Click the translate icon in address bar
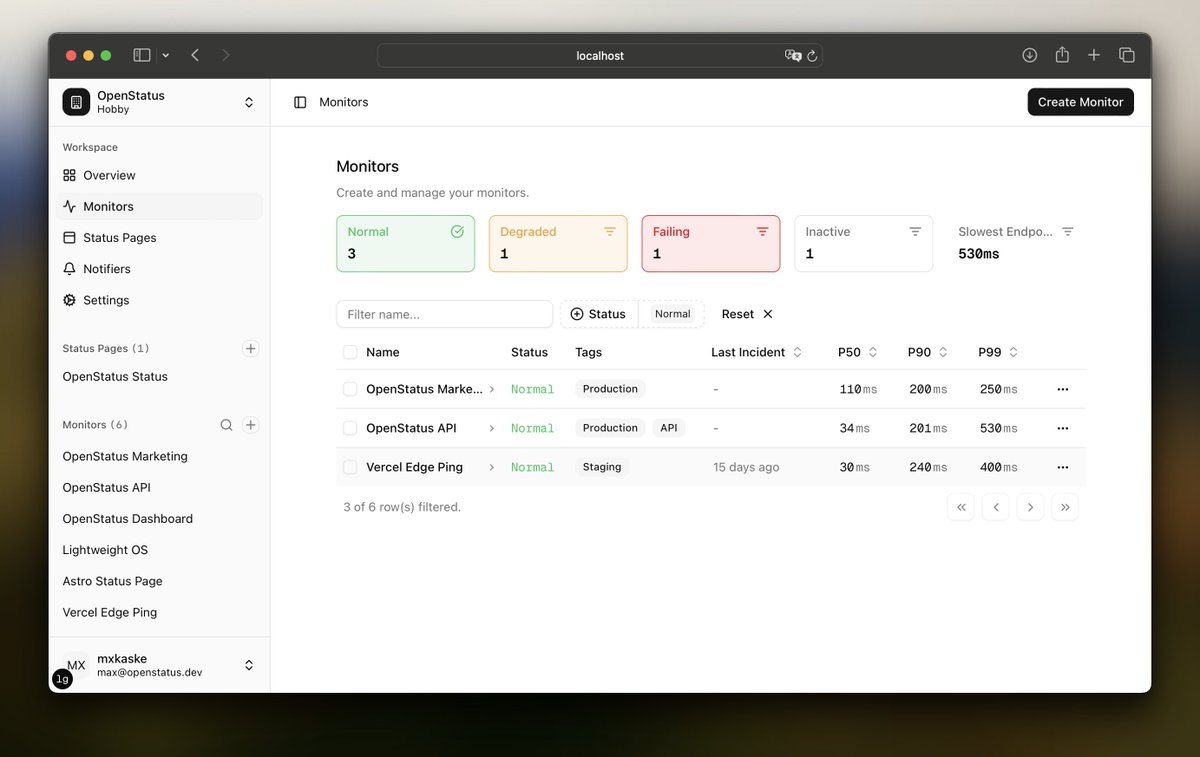The height and width of the screenshot is (757, 1200). 793,56
